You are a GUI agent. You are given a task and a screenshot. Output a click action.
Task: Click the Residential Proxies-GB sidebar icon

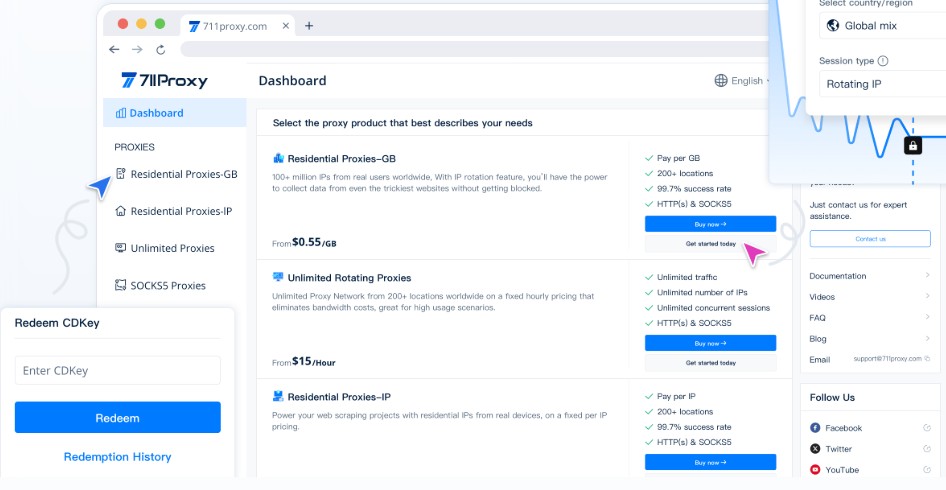pyautogui.click(x=121, y=174)
